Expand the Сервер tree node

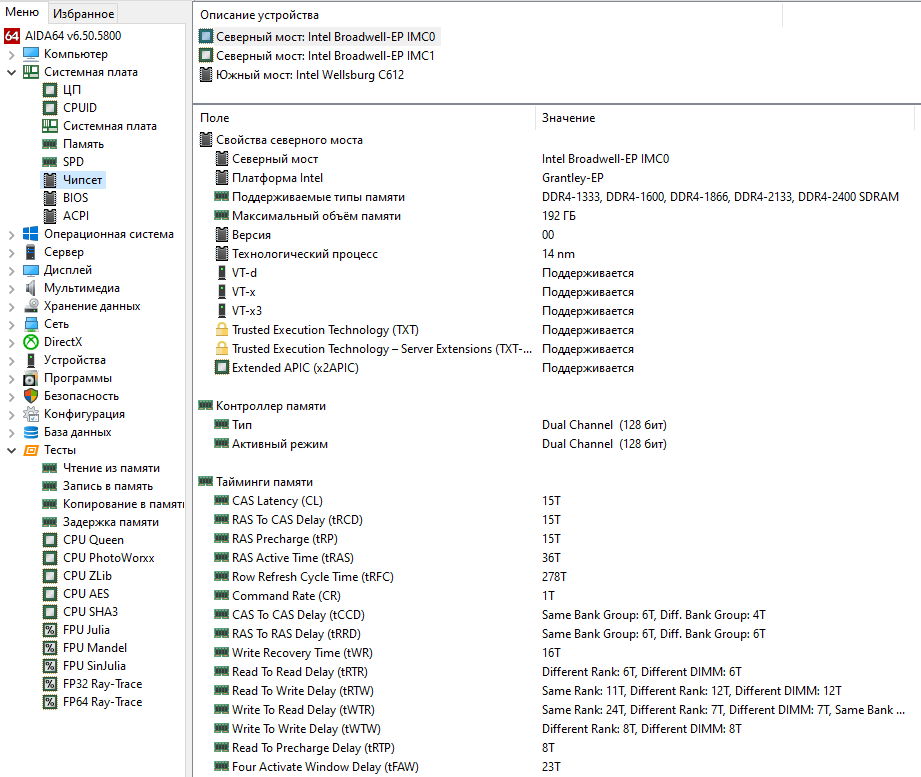click(x=11, y=253)
